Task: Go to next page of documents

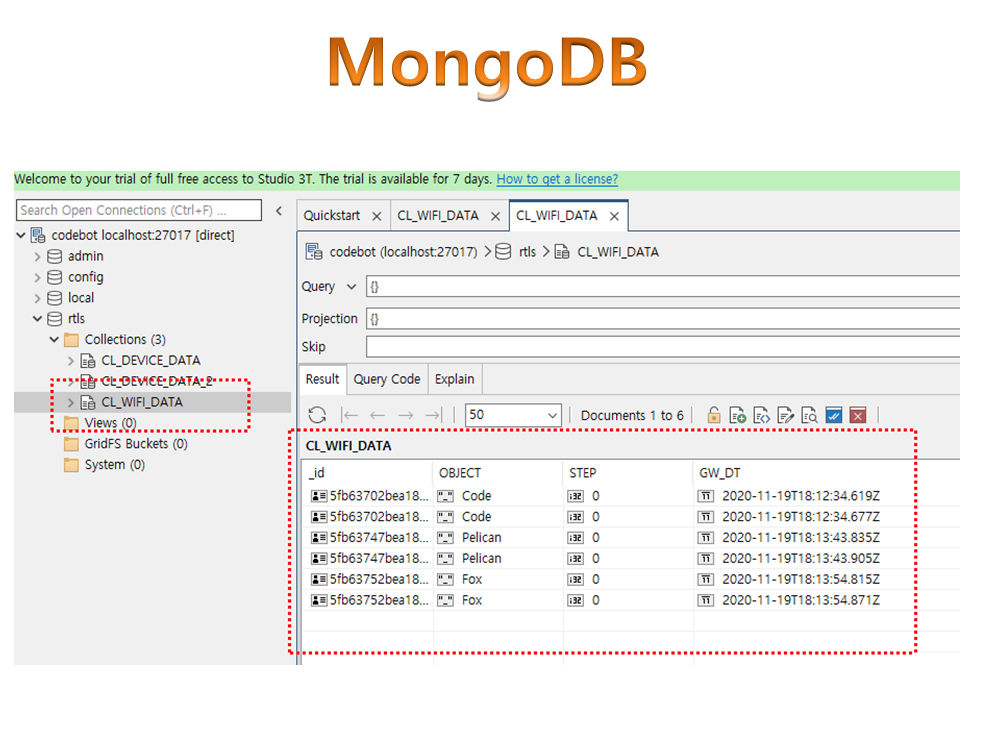Action: point(406,415)
